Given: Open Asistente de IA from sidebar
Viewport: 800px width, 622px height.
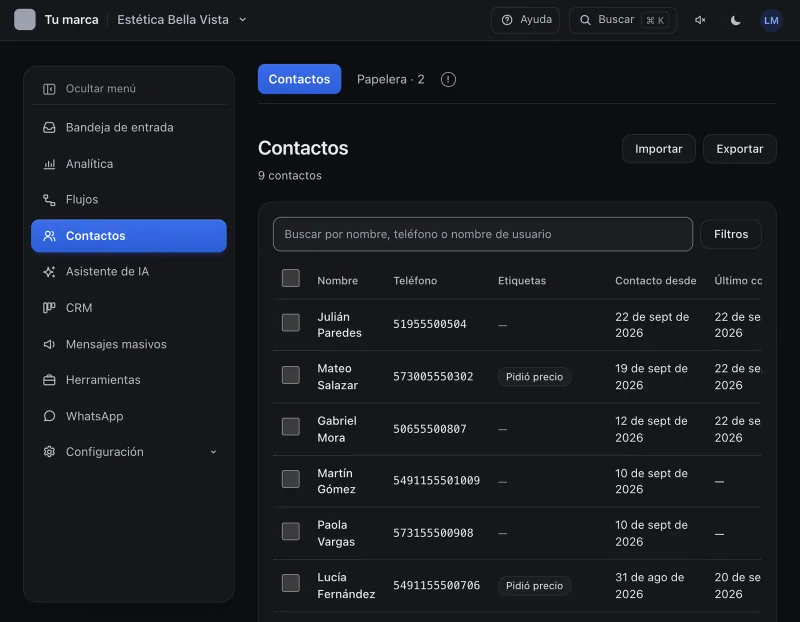Looking at the screenshot, I should [129, 272].
